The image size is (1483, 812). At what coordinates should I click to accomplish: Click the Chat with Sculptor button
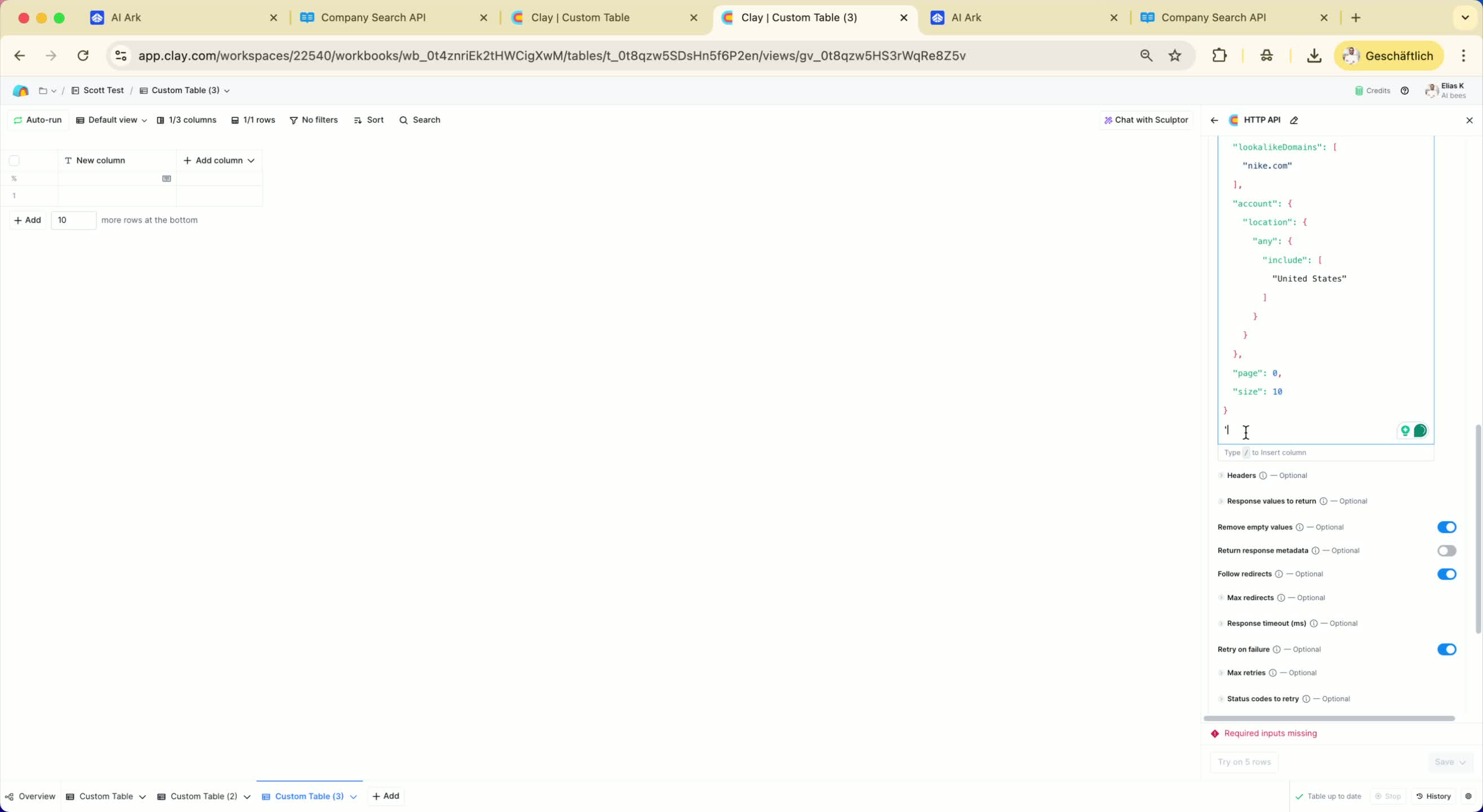(1146, 120)
